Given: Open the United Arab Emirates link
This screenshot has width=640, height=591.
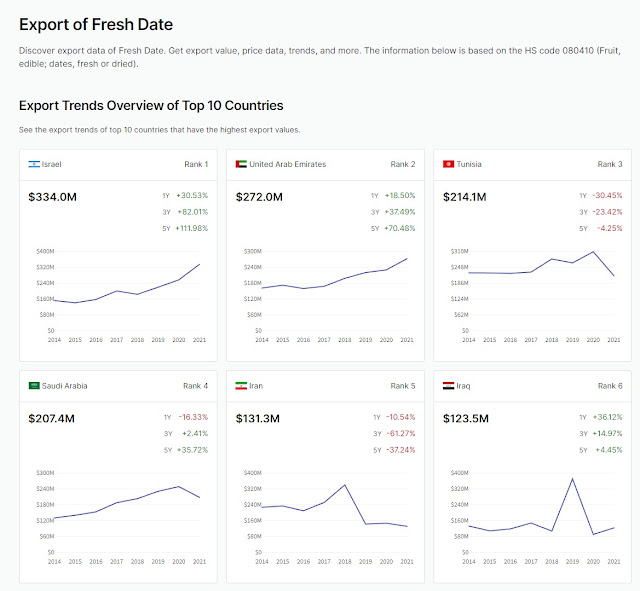Looking at the screenshot, I should pyautogui.click(x=287, y=164).
